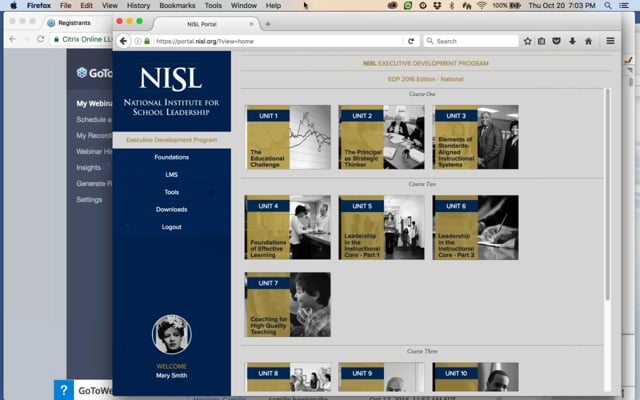This screenshot has height=400, width=640.
Task: Open the History menu
Action: (138, 5)
